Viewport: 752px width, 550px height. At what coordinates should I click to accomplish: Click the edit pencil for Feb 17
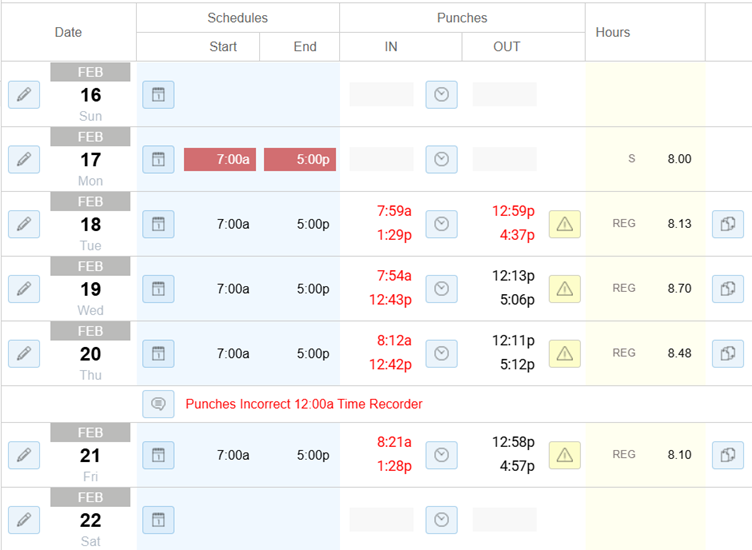24,159
